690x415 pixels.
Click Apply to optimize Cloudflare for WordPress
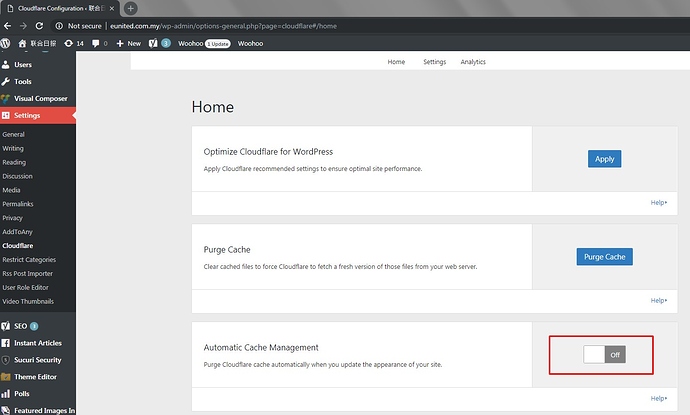(605, 159)
